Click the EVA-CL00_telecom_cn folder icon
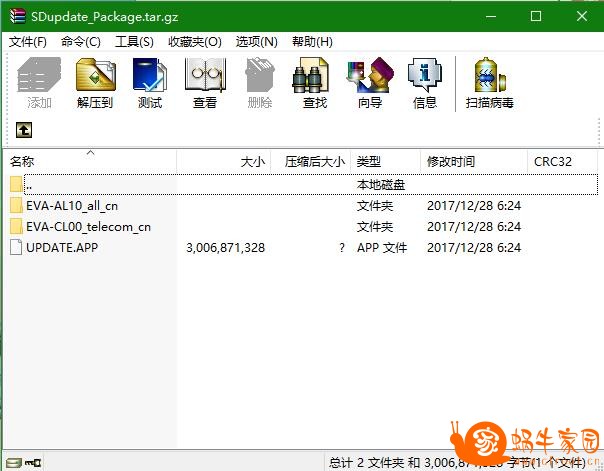This screenshot has height=471, width=604. (16, 226)
